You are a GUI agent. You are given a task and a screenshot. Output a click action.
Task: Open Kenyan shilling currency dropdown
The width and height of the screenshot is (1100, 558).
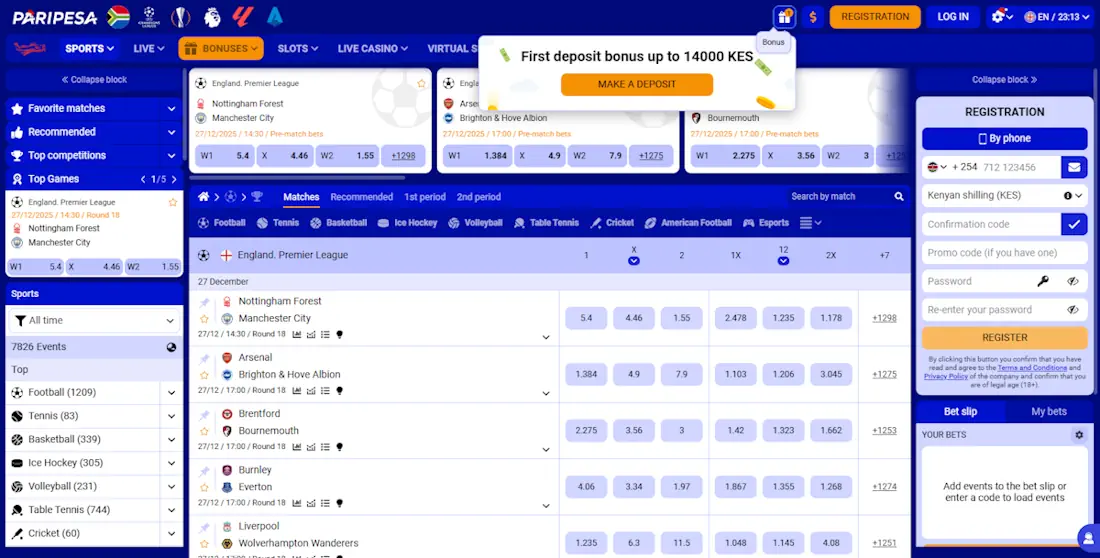point(1005,196)
